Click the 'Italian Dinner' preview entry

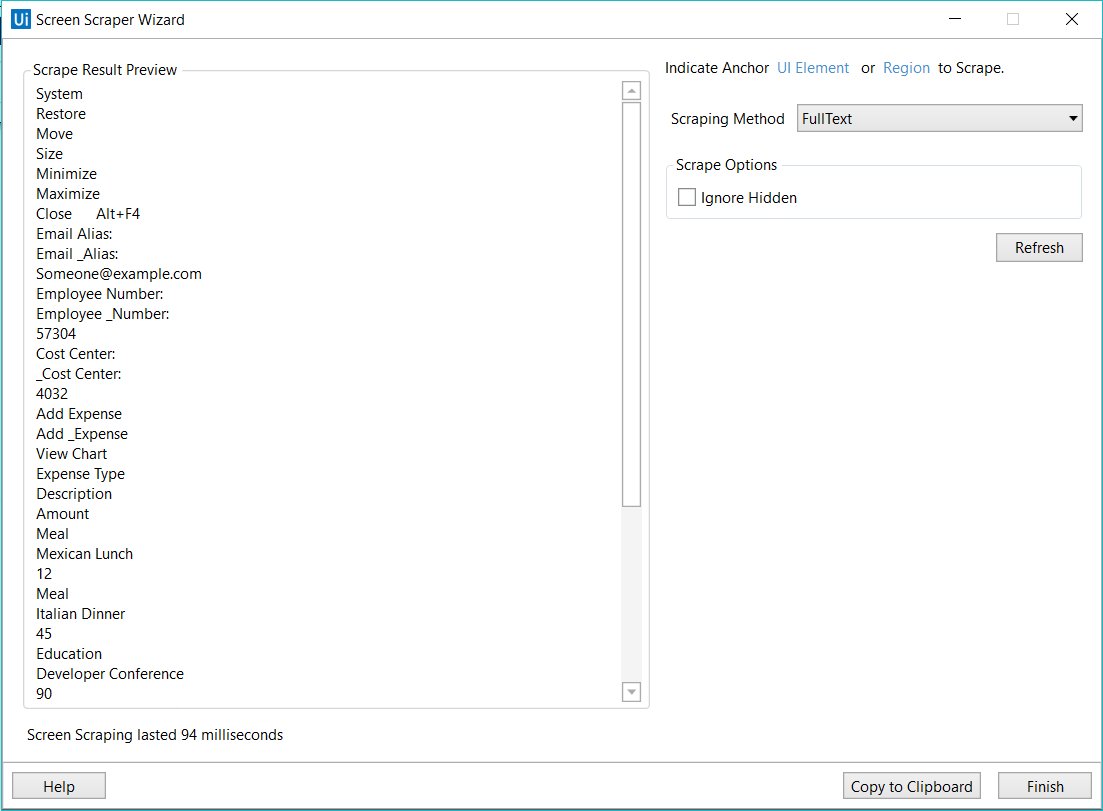click(x=80, y=613)
